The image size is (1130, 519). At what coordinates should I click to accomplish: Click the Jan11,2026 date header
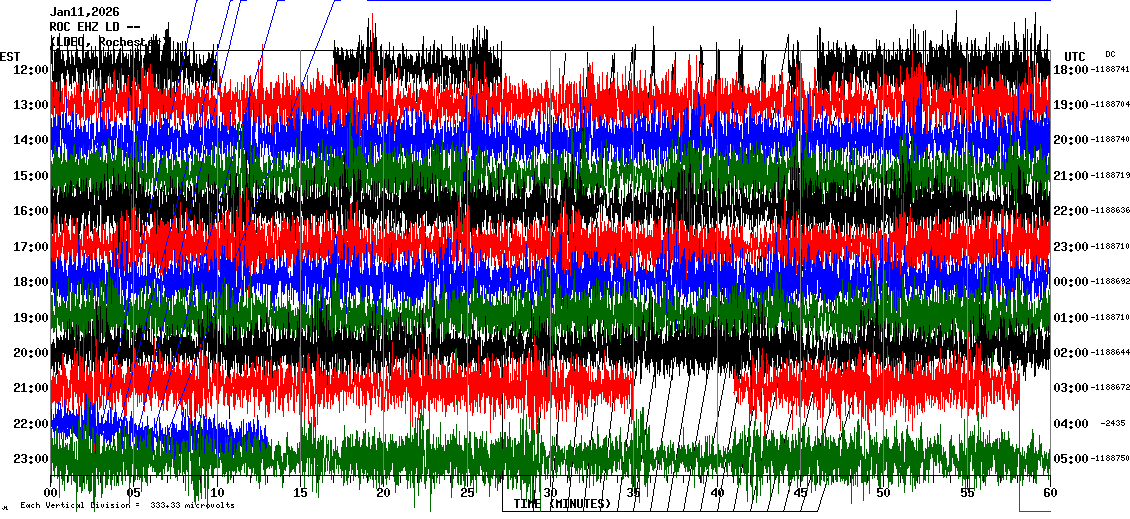click(85, 12)
